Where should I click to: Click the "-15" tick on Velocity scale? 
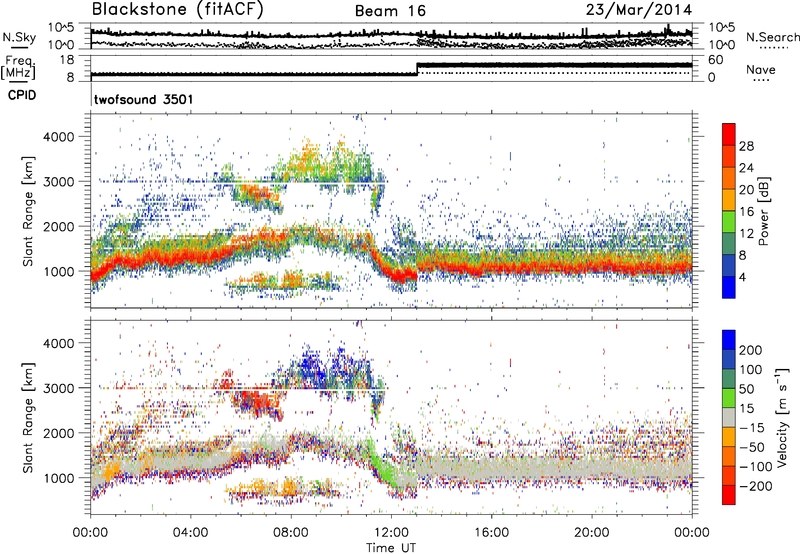click(752, 428)
